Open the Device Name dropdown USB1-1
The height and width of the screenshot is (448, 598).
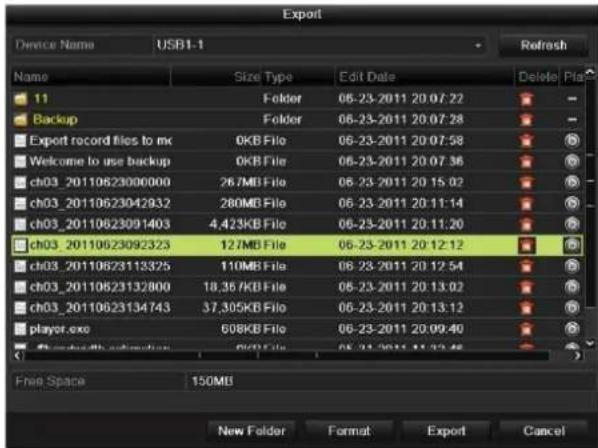click(320, 45)
